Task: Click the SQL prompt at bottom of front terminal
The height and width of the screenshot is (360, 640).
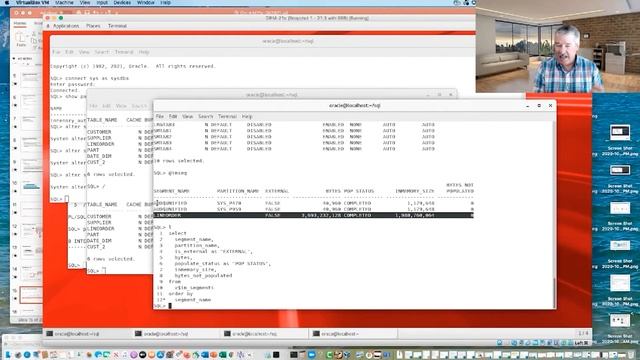Action: pyautogui.click(x=160, y=306)
